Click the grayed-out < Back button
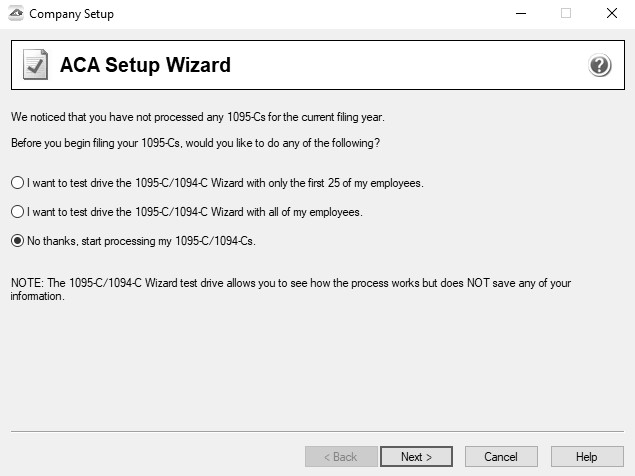635x476 pixels. tap(341, 457)
